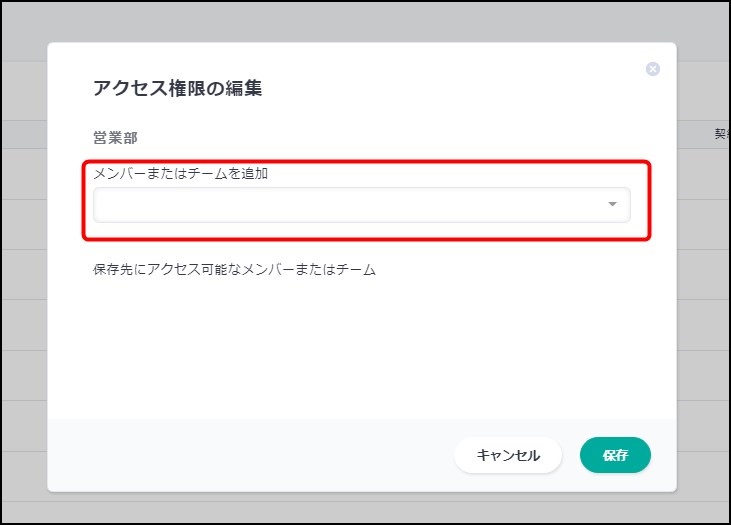
Task: Expand the member or team dropdown arrow
Action: (612, 205)
